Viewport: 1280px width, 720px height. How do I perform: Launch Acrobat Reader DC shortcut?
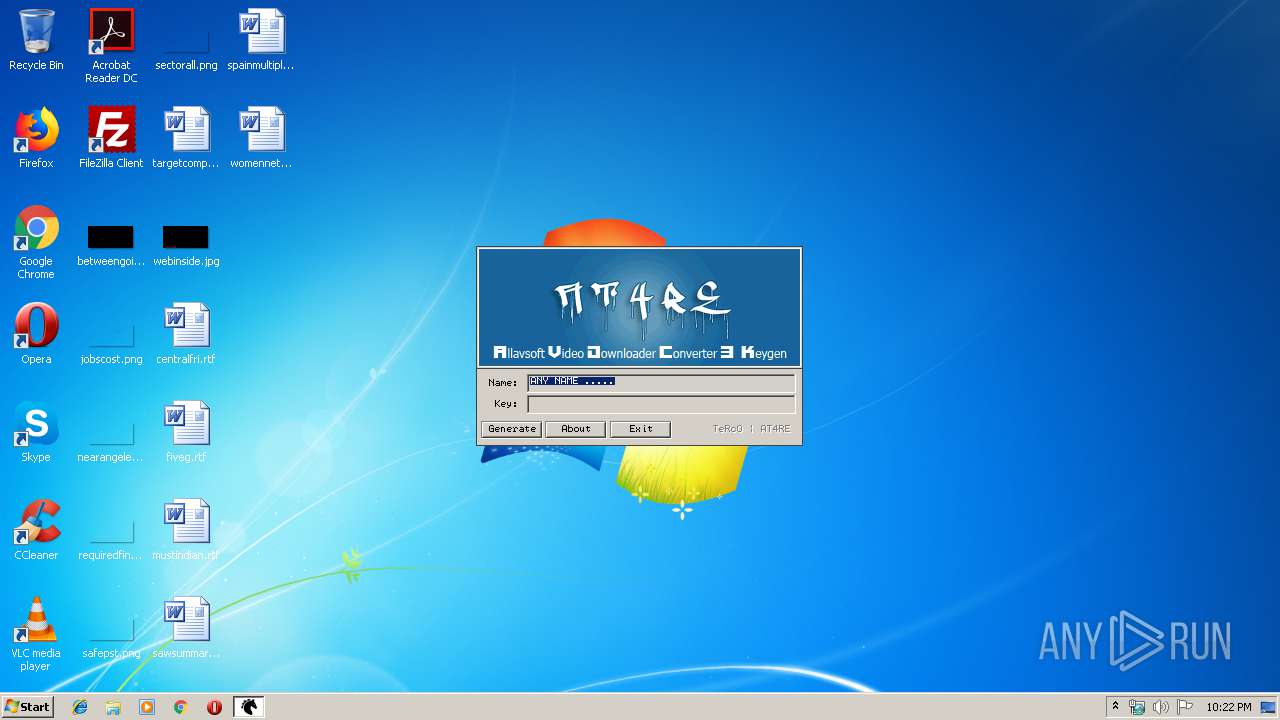coord(111,46)
